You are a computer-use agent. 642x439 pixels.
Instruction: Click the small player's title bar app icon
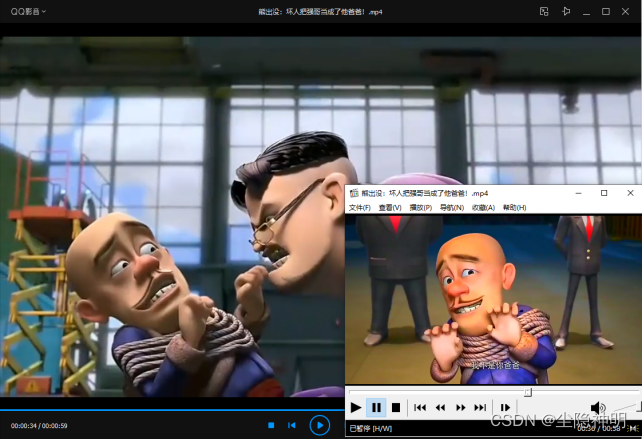click(x=354, y=193)
